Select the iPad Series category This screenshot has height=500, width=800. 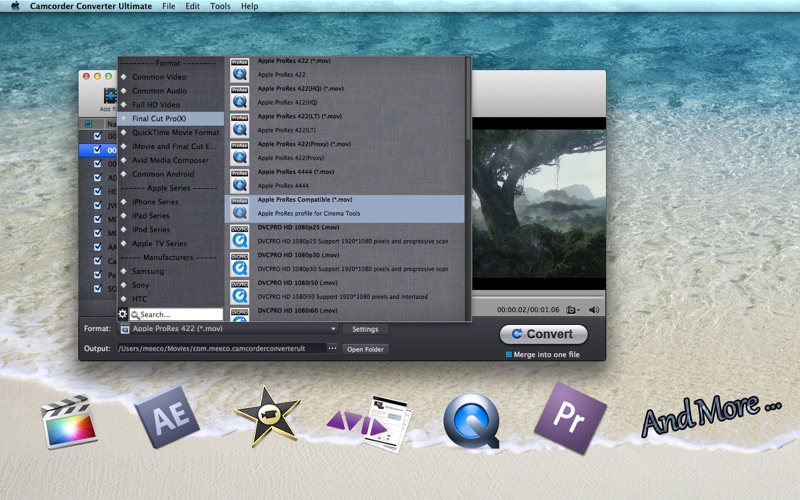coord(170,215)
